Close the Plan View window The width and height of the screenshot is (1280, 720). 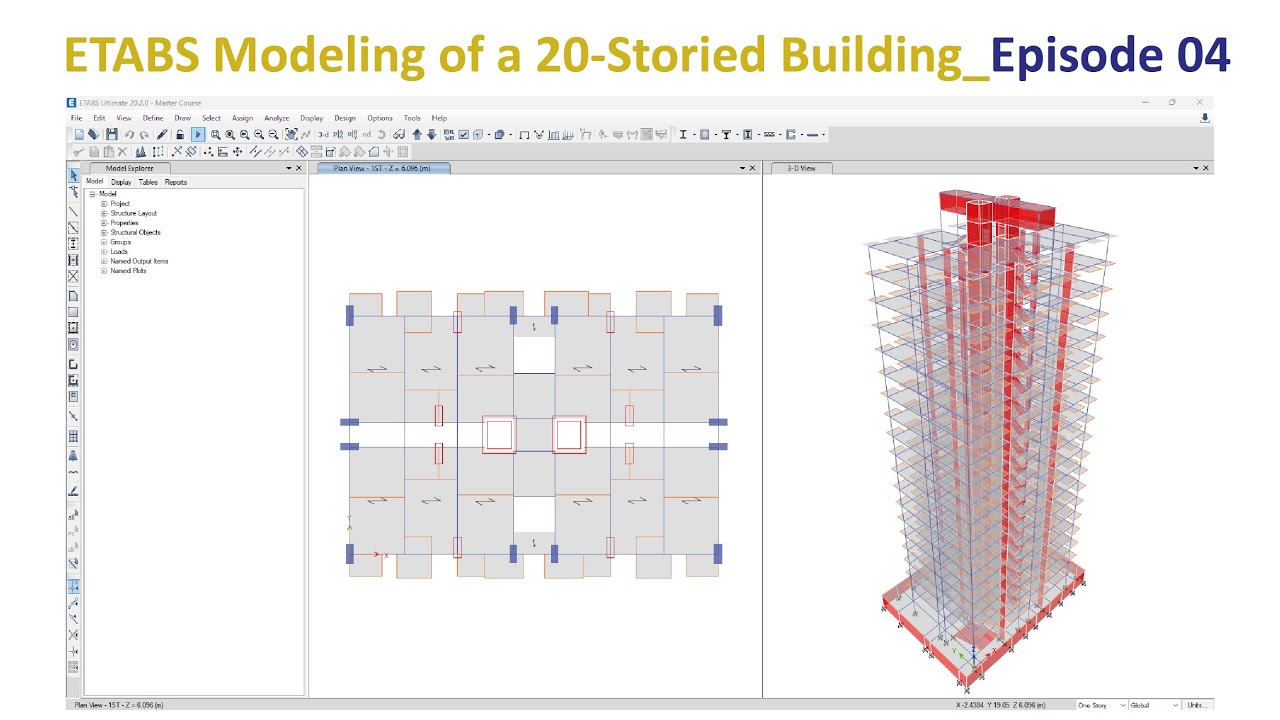753,168
